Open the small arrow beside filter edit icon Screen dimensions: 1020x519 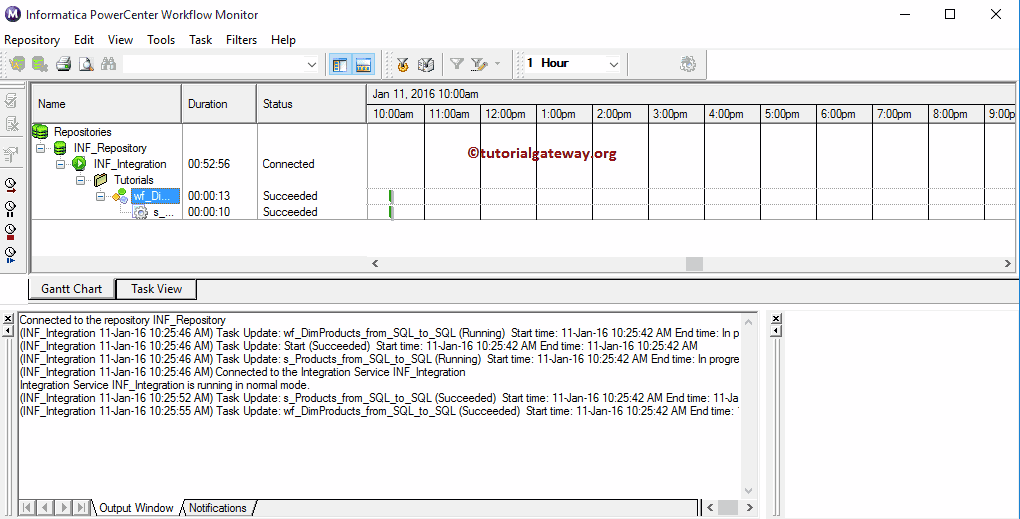pyautogui.click(x=498, y=64)
